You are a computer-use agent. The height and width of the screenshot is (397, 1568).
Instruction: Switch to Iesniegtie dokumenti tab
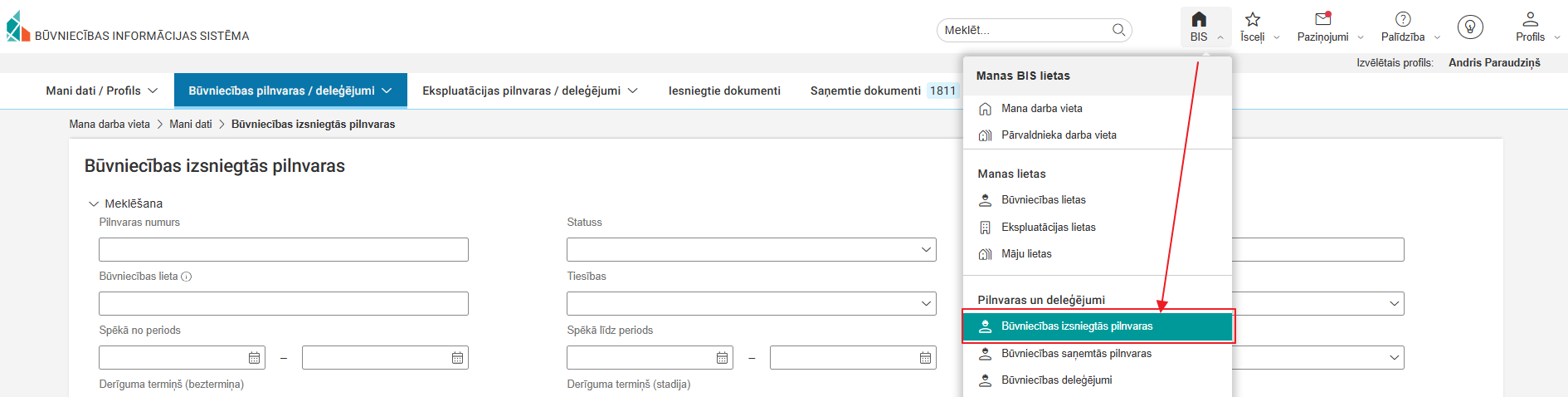tap(724, 91)
